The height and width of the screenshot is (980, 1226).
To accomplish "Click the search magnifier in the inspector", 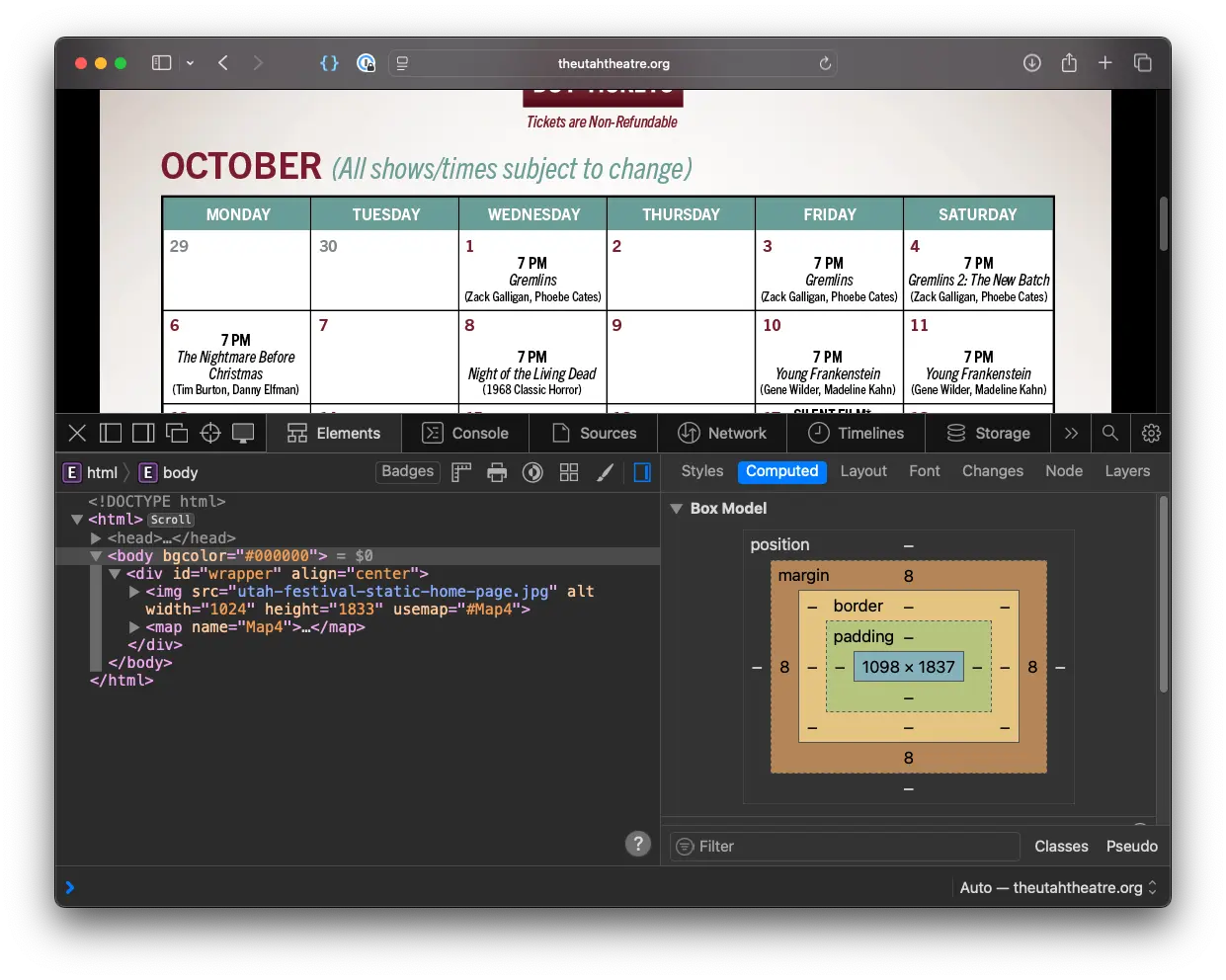I will click(1110, 433).
